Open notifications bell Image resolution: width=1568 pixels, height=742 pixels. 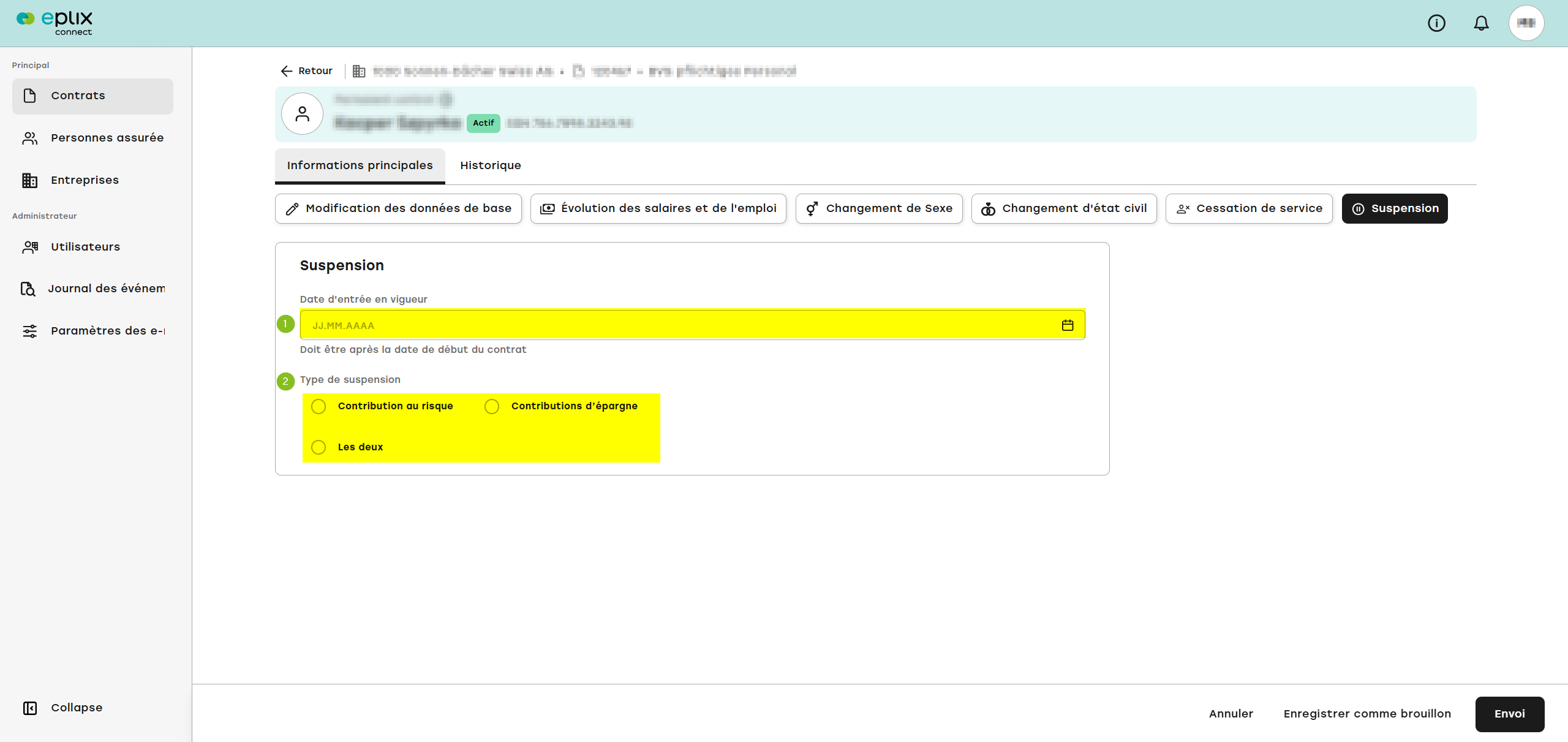[1481, 23]
